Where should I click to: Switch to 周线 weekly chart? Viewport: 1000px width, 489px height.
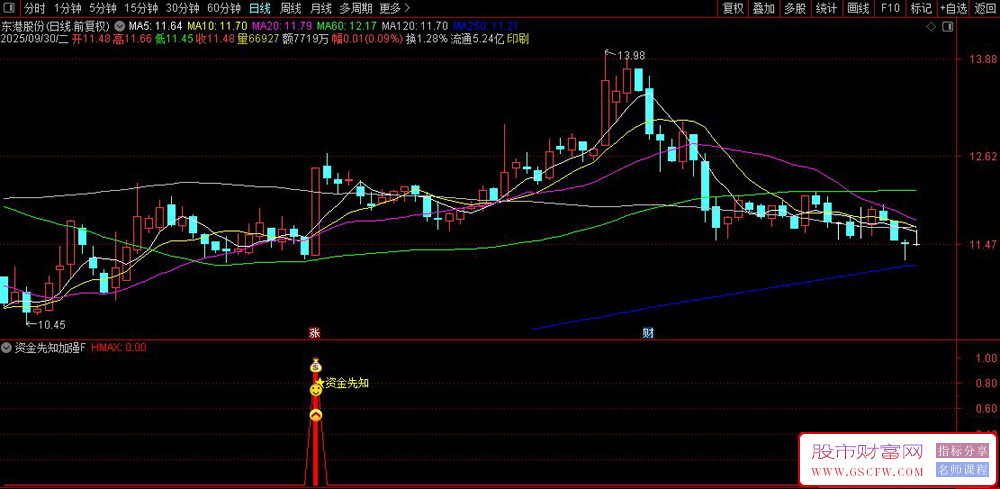[290, 8]
